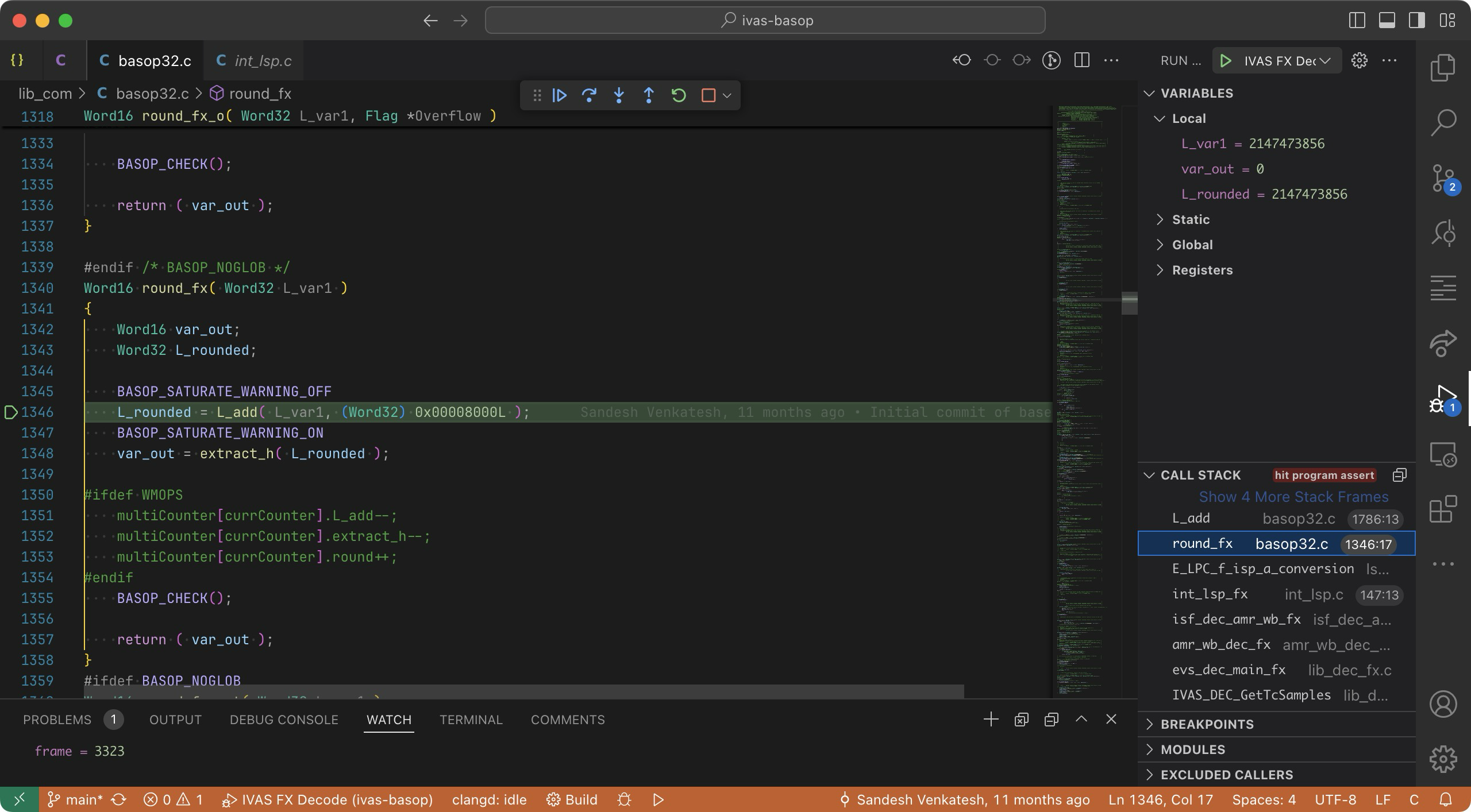Click Step Over in the debug toolbar
1471x812 pixels.
click(589, 95)
